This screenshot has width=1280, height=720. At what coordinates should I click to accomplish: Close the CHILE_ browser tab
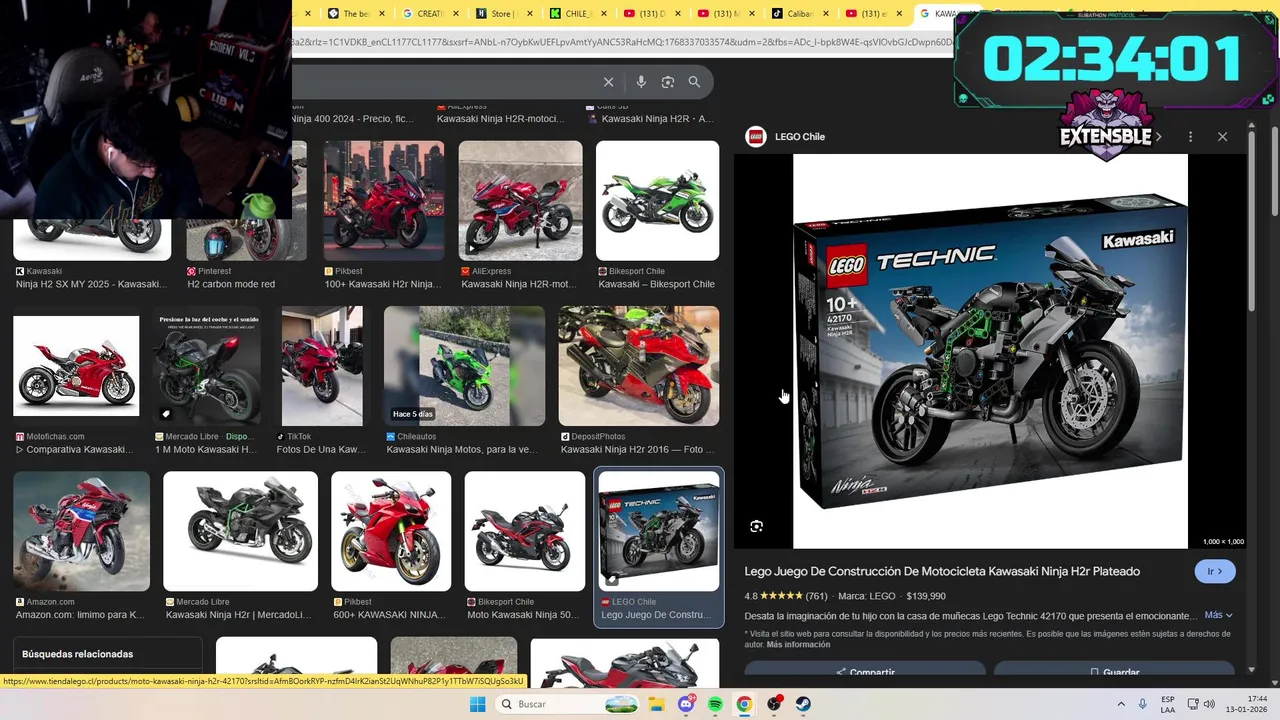pyautogui.click(x=604, y=14)
